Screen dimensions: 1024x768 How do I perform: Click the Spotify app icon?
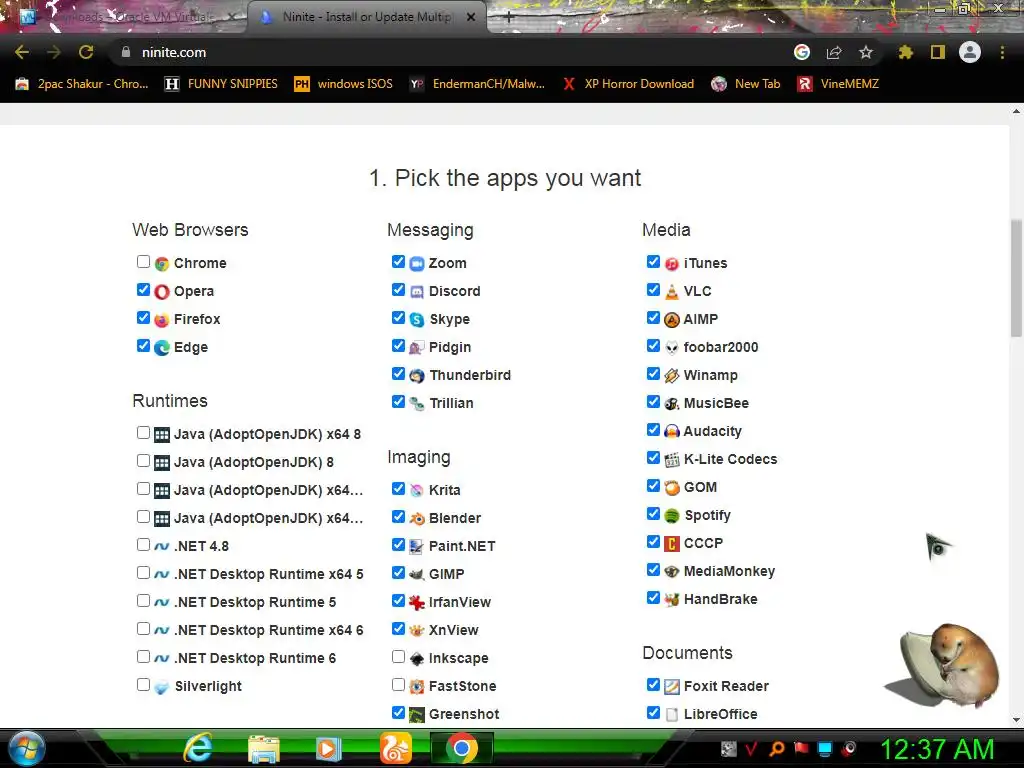tap(671, 516)
